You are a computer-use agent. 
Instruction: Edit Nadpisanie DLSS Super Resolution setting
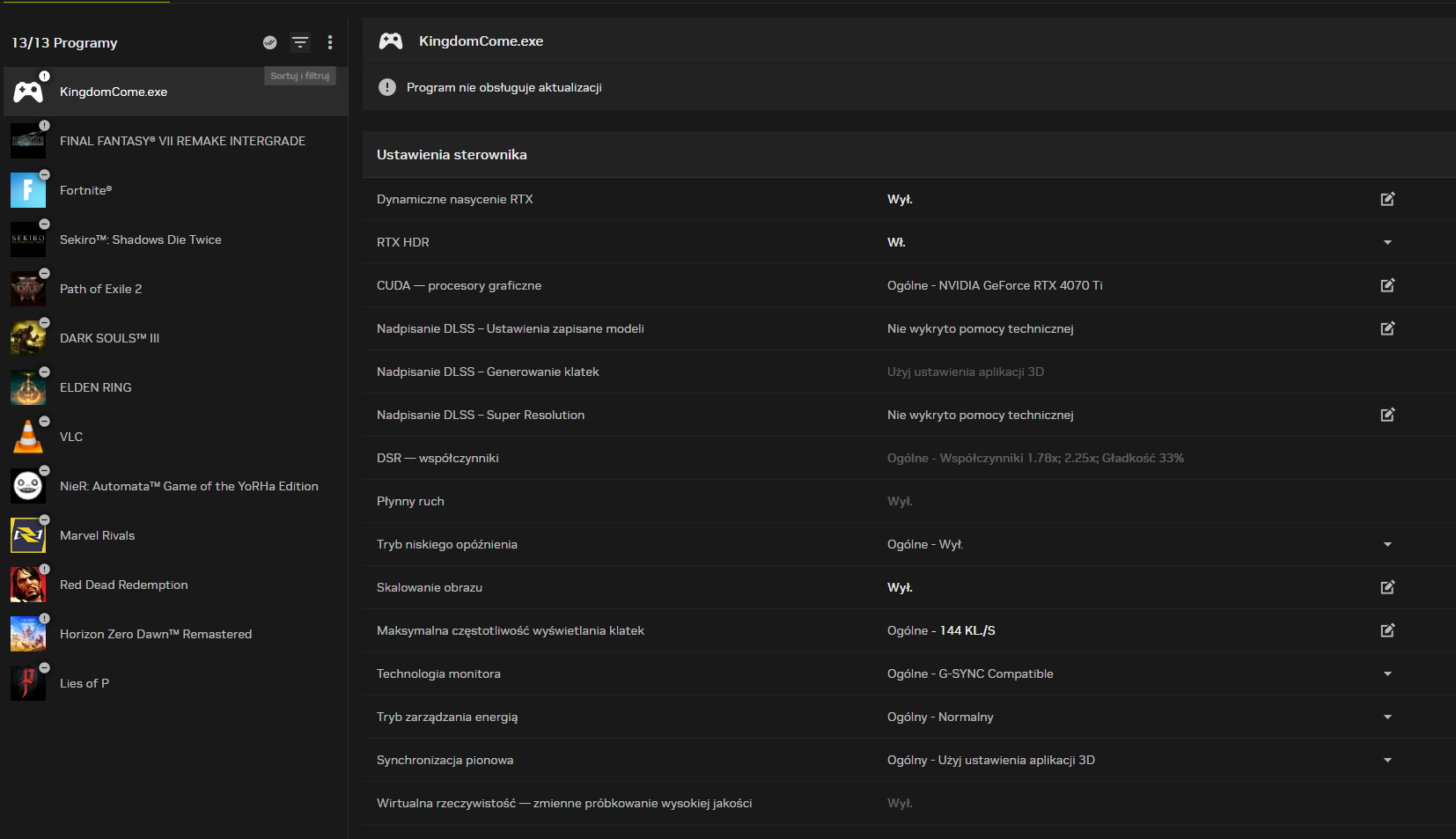pyautogui.click(x=1387, y=415)
